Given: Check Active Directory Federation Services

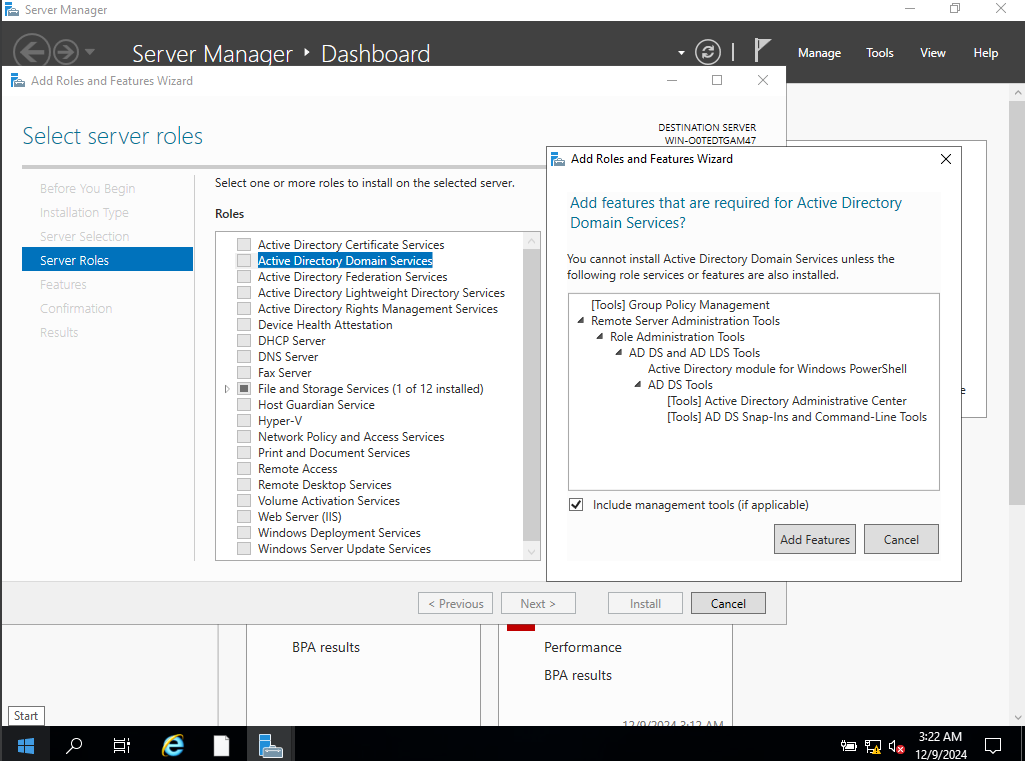Looking at the screenshot, I should (x=244, y=277).
